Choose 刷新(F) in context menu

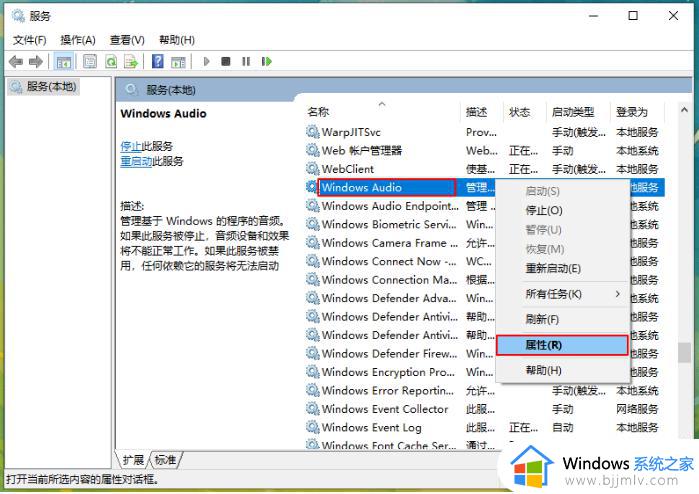pos(562,319)
